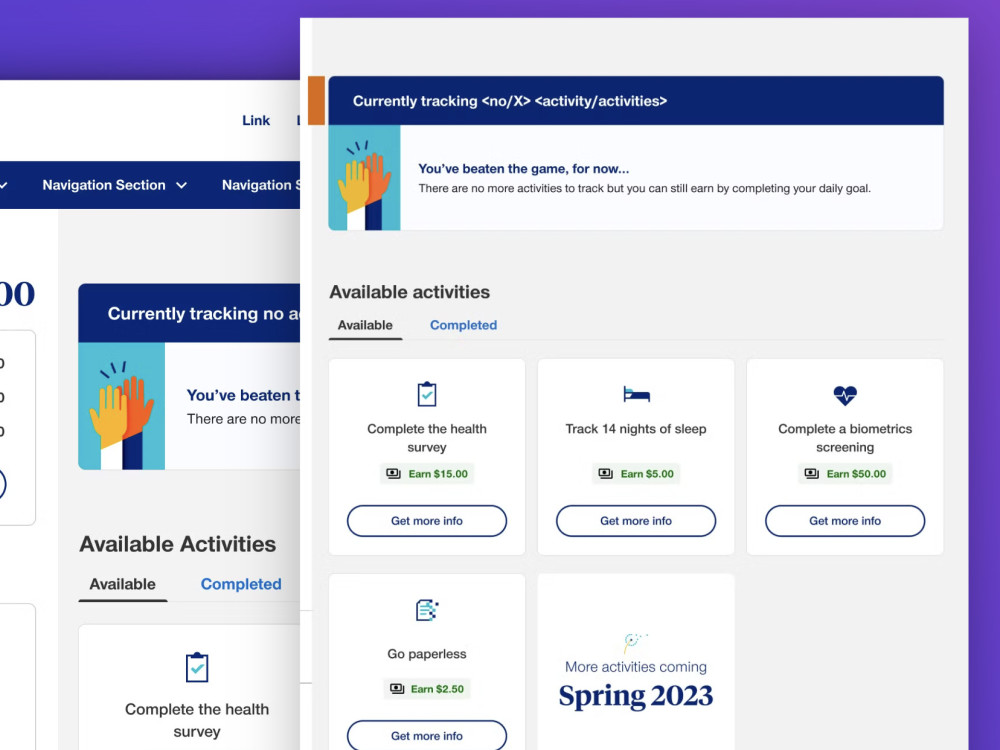Image resolution: width=1000 pixels, height=750 pixels.
Task: Click high-five hands illustration in back window
Action: 122,406
